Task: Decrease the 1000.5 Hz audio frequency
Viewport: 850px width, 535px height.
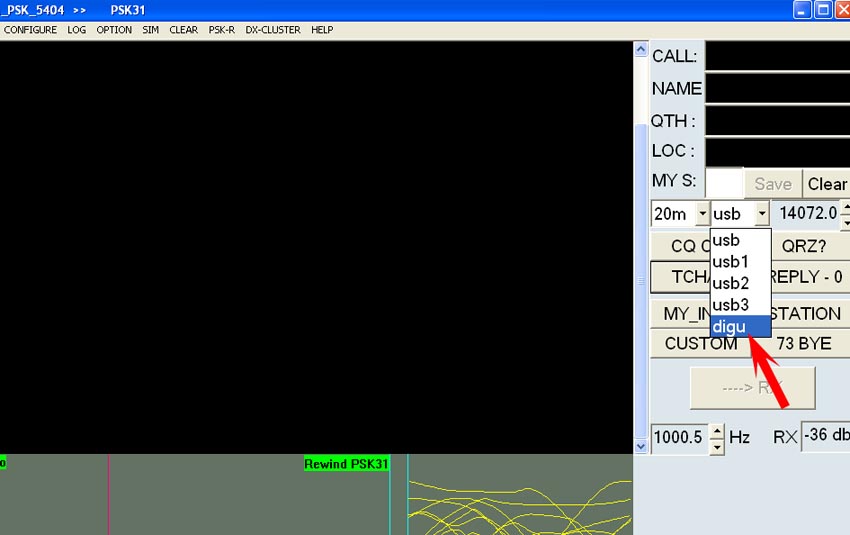Action: point(717,447)
